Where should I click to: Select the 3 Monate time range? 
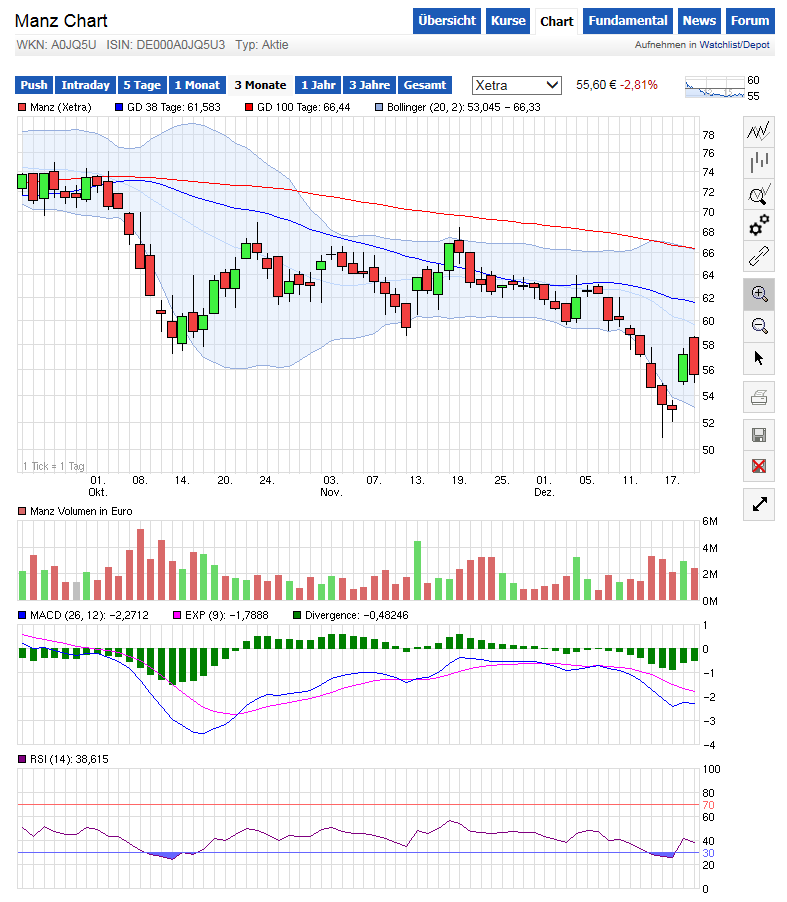click(260, 85)
